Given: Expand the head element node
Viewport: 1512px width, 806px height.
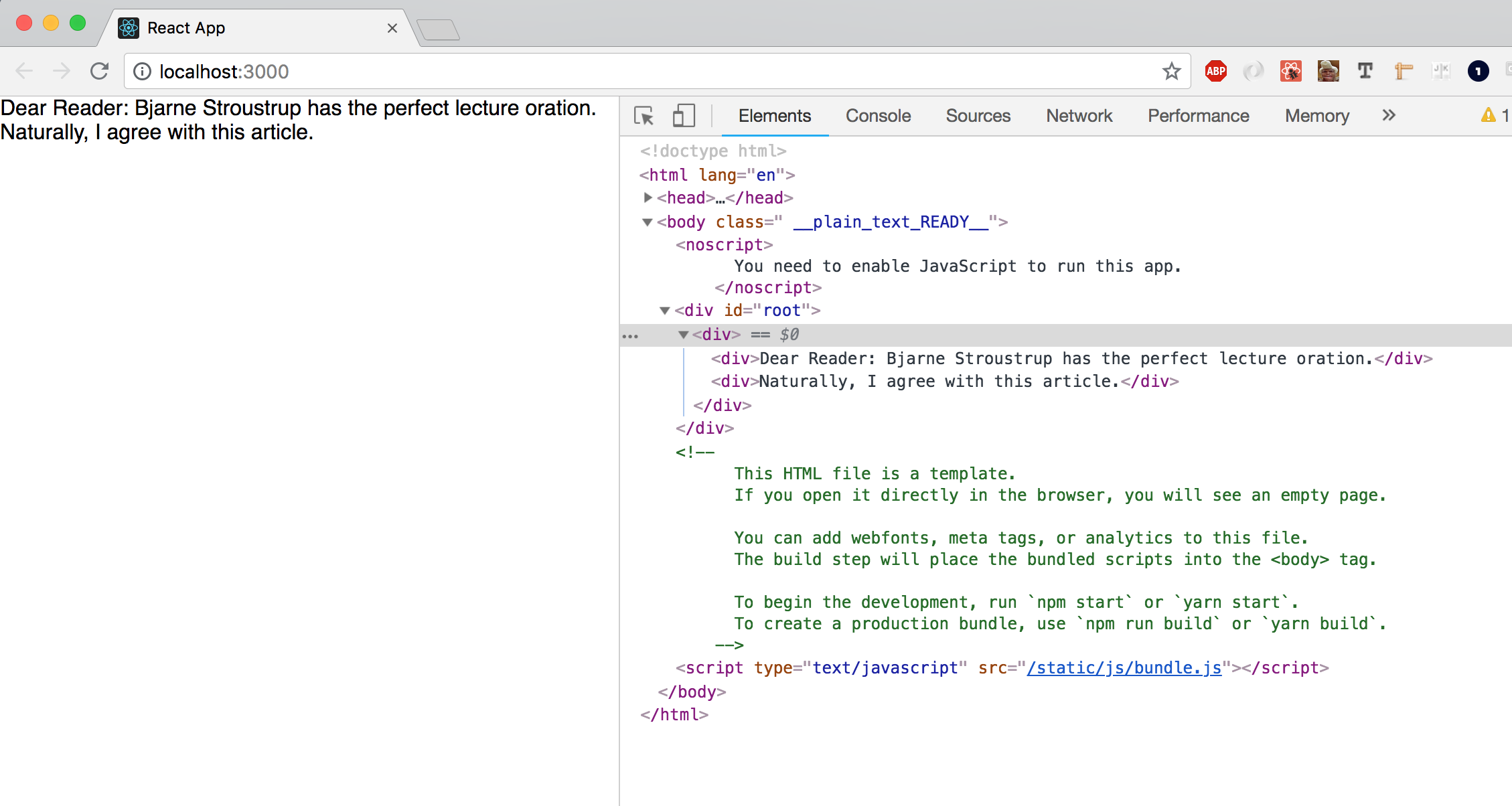Looking at the screenshot, I should point(648,197).
